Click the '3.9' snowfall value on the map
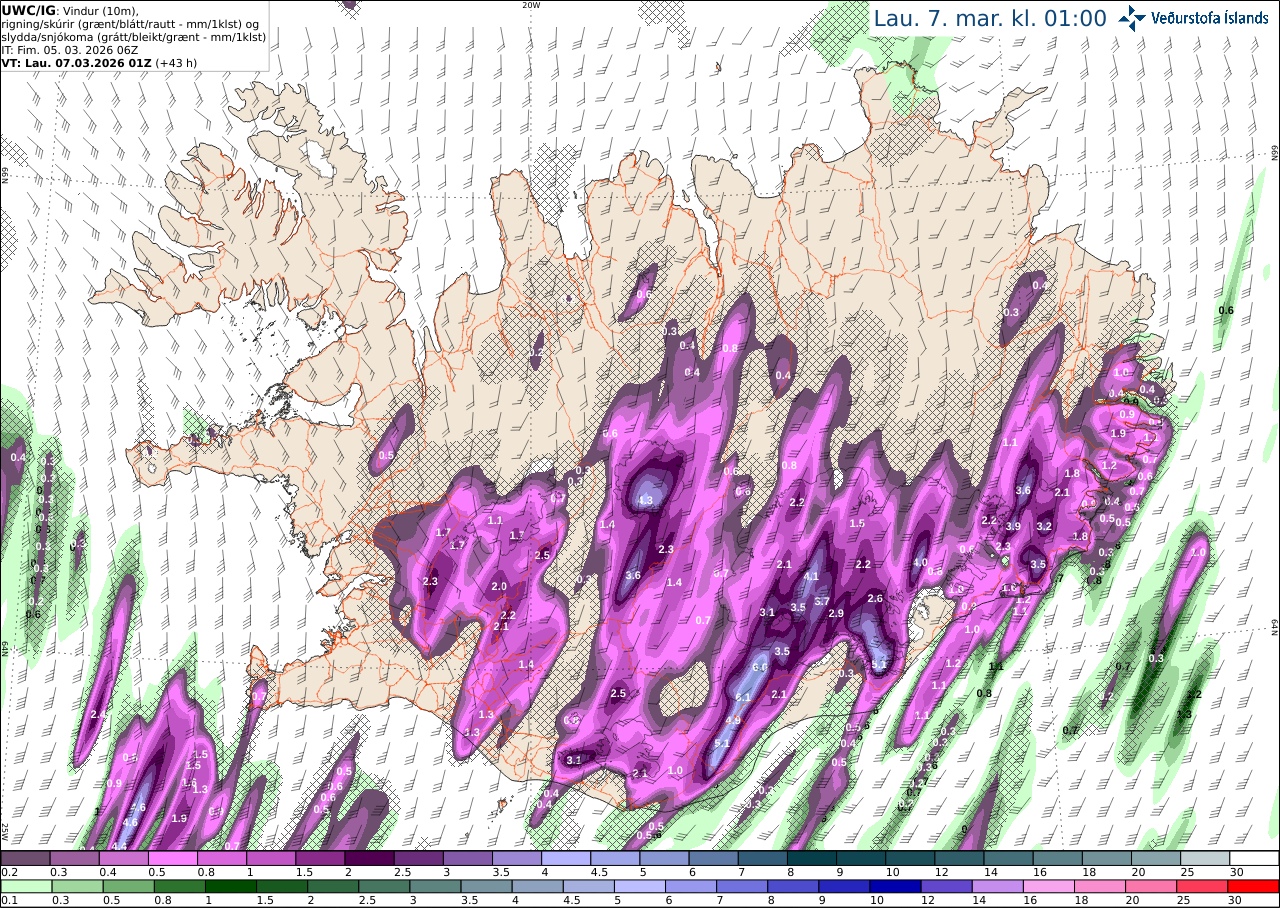1280x908 pixels. 1013,527
